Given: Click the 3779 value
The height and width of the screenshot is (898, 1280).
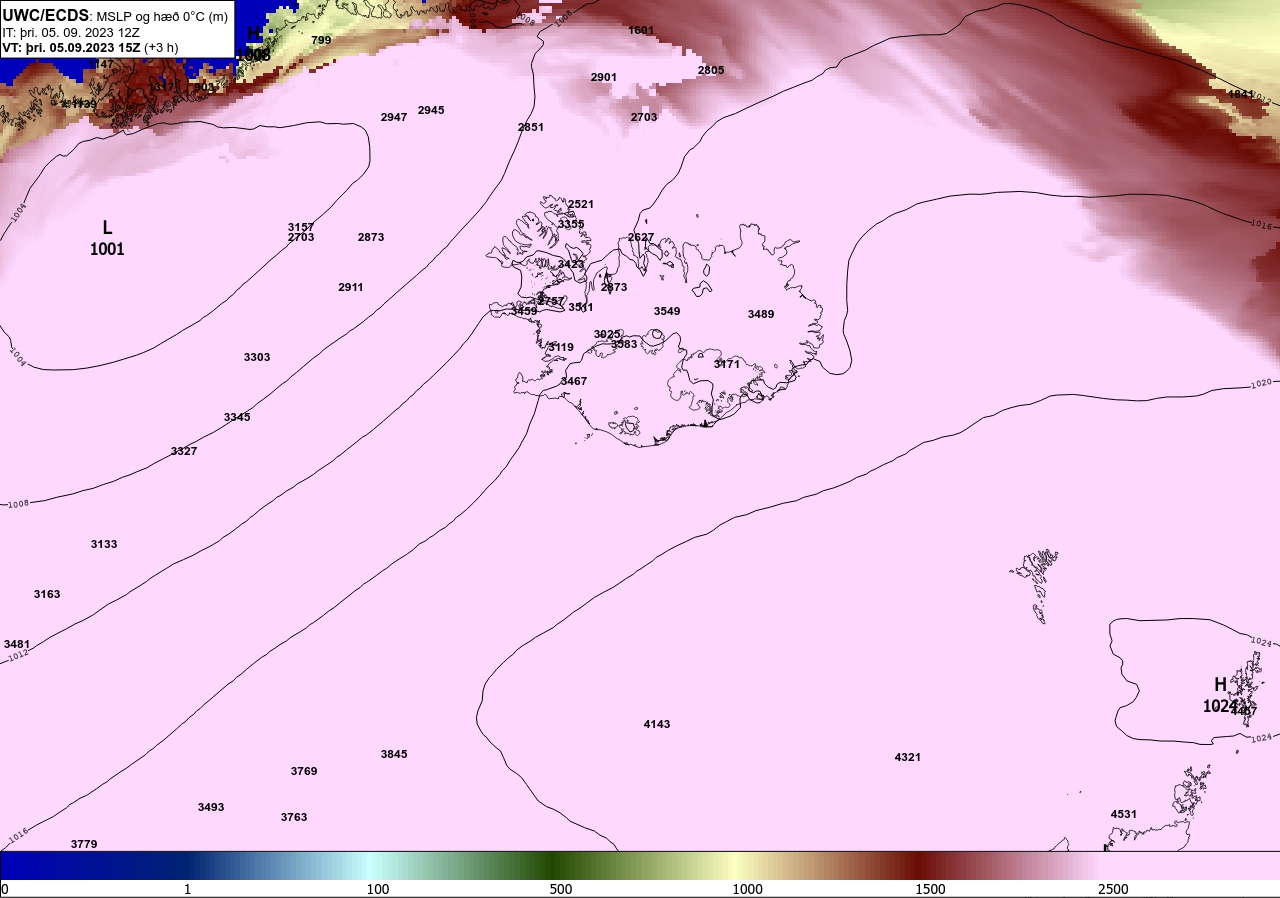Looking at the screenshot, I should 84,844.
